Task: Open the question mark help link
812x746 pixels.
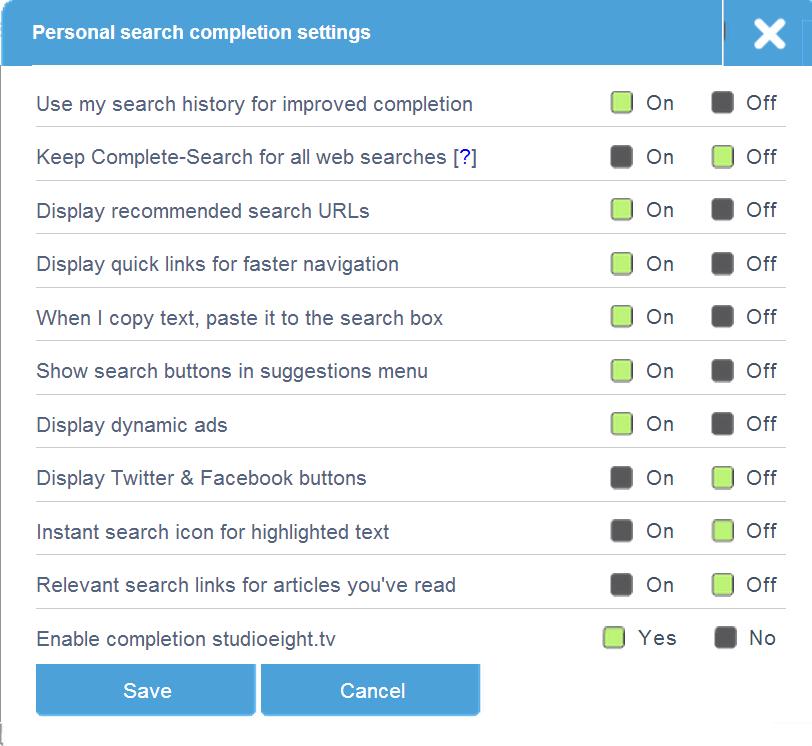Action: click(464, 157)
